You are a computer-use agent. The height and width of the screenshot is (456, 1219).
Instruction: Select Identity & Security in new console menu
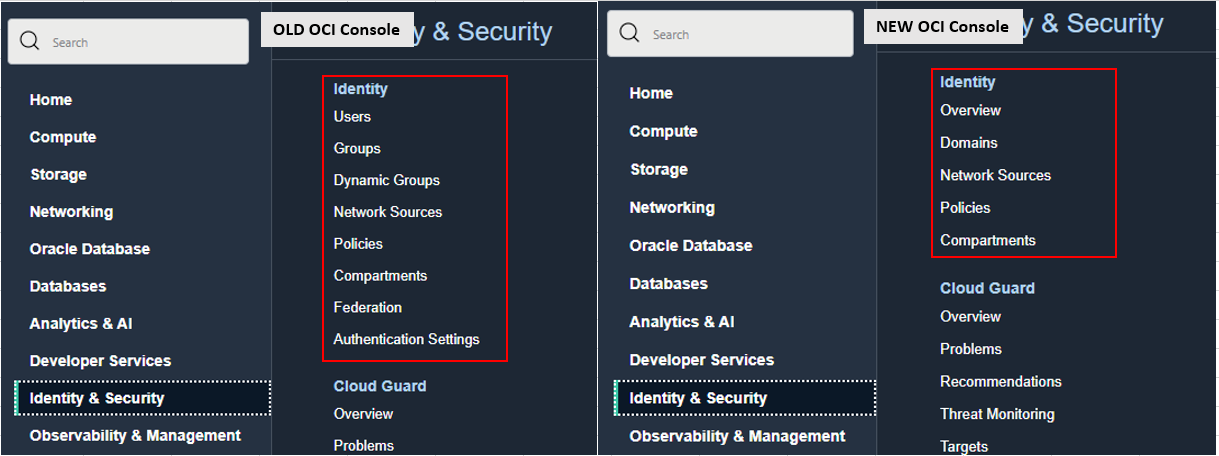click(746, 398)
